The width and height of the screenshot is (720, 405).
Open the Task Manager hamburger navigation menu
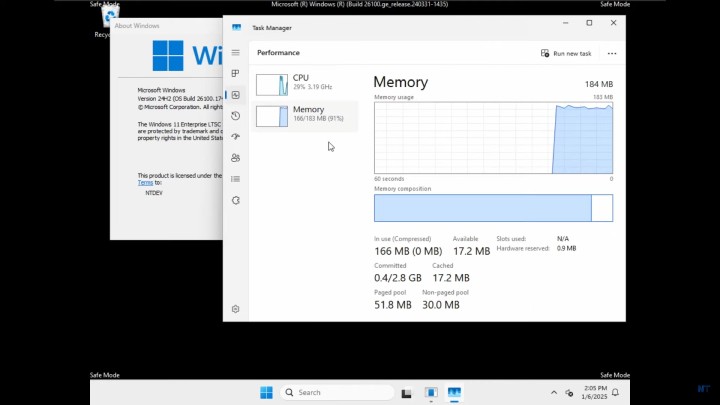coord(236,52)
